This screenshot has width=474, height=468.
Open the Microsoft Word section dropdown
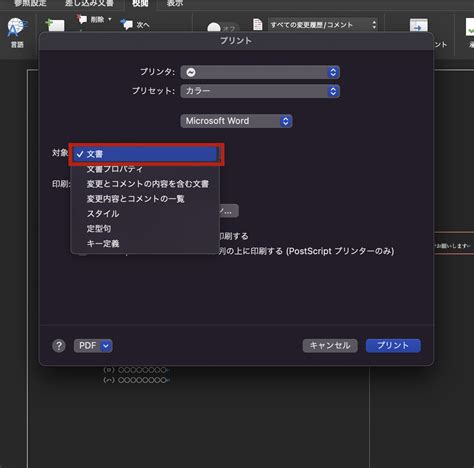click(x=236, y=121)
